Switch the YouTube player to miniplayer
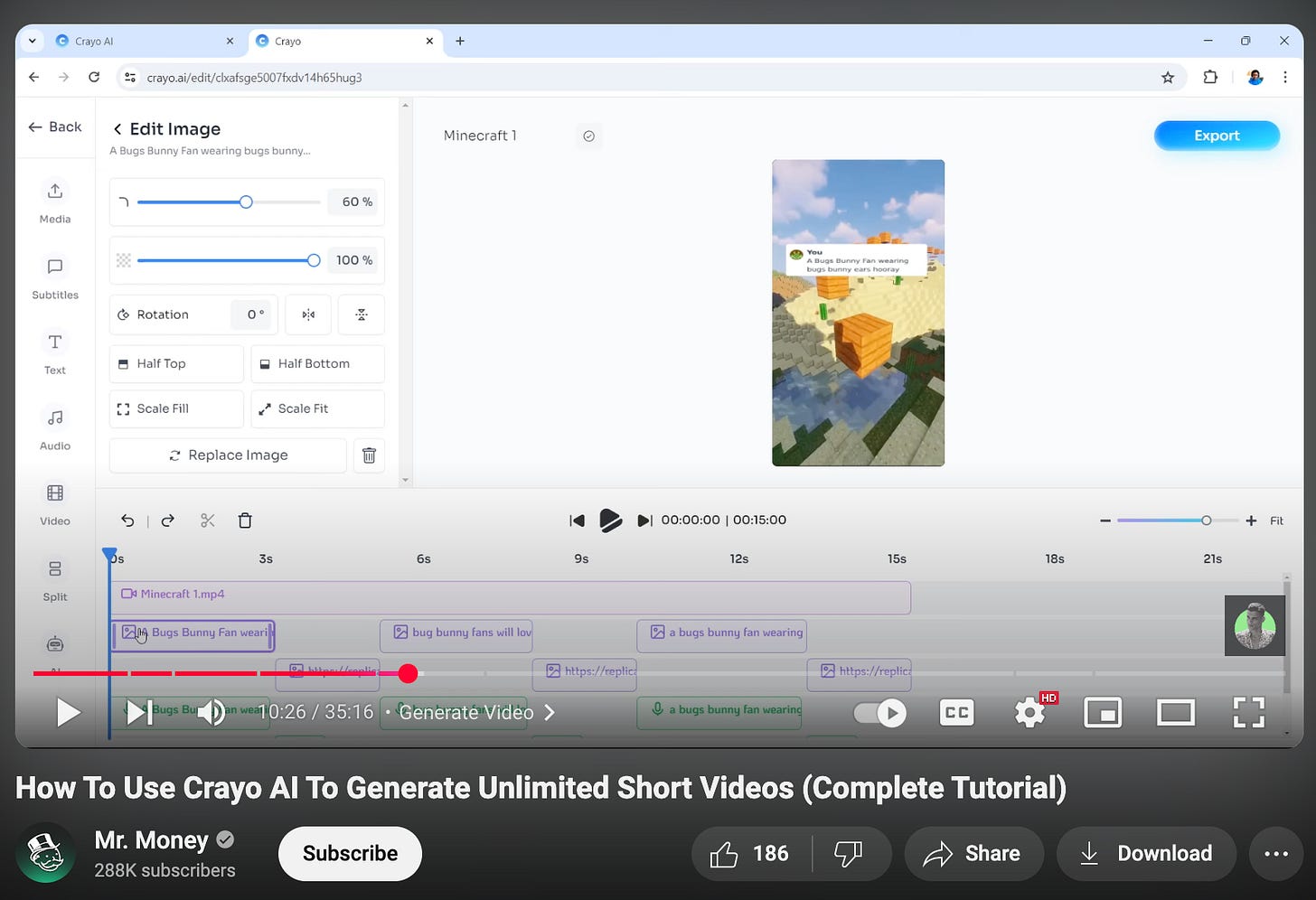 pos(1103,713)
